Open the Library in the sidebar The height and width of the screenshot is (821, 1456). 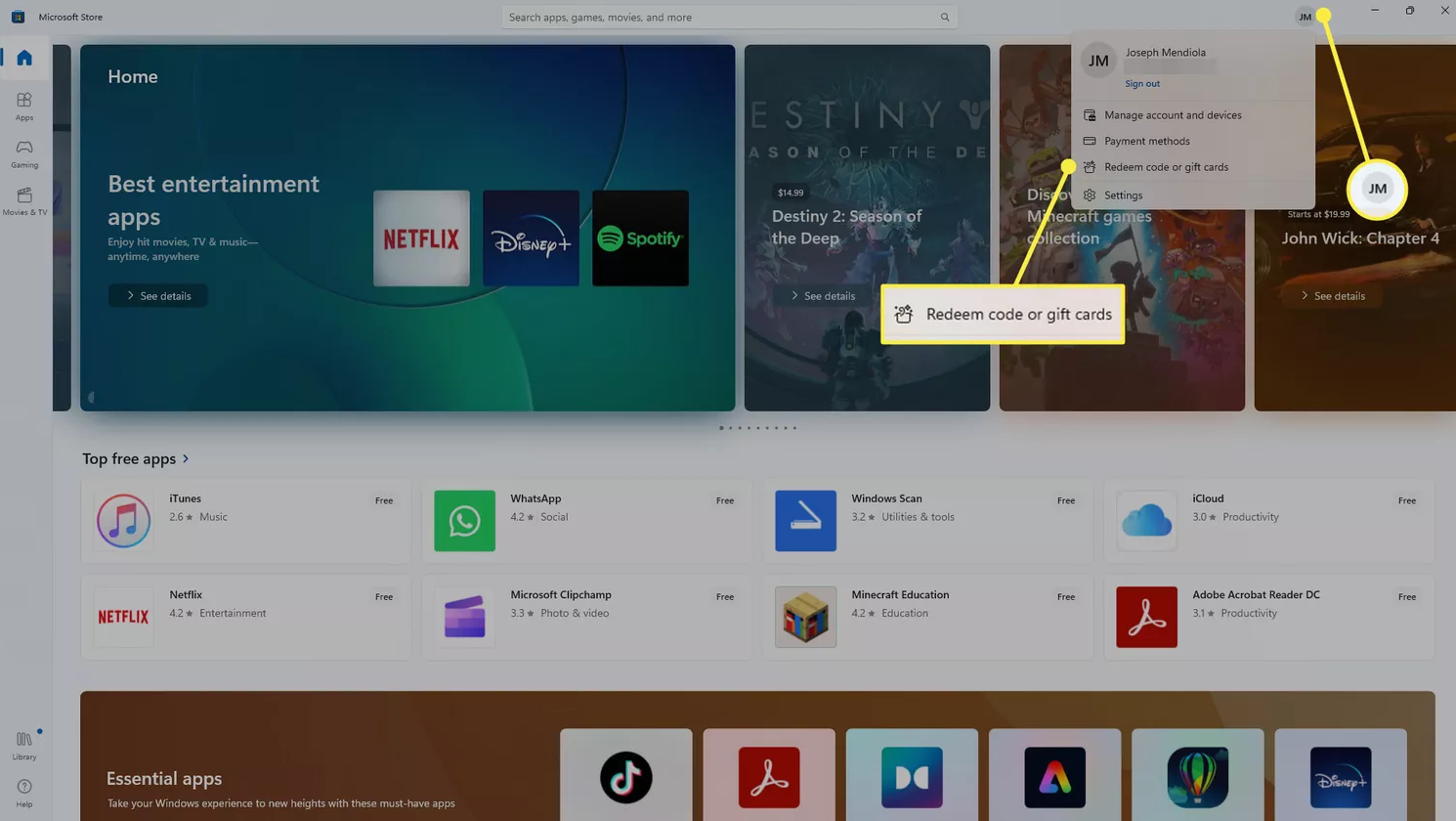(24, 746)
